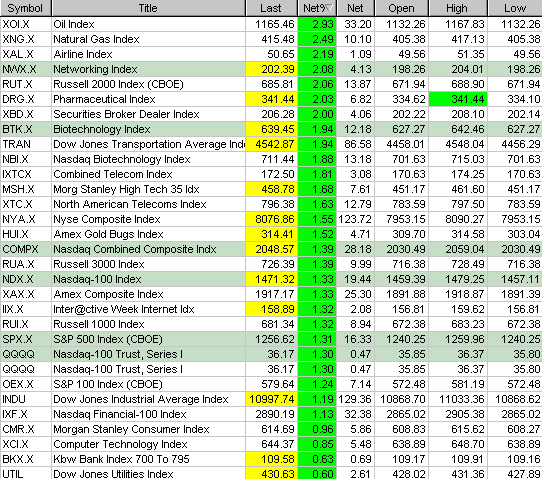The image size is (542, 479).
Task: Select the BTK.X symbol cell
Action: [26, 129]
